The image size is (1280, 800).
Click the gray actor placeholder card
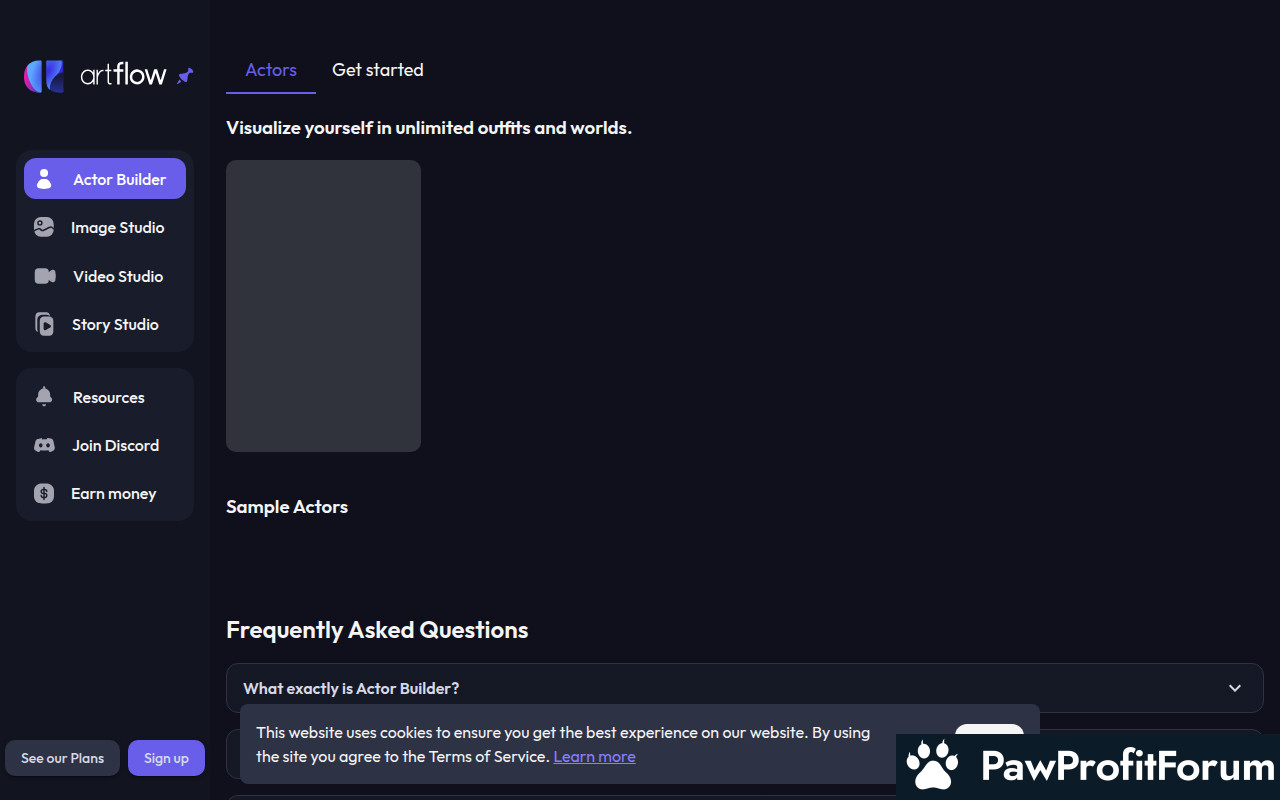323,306
